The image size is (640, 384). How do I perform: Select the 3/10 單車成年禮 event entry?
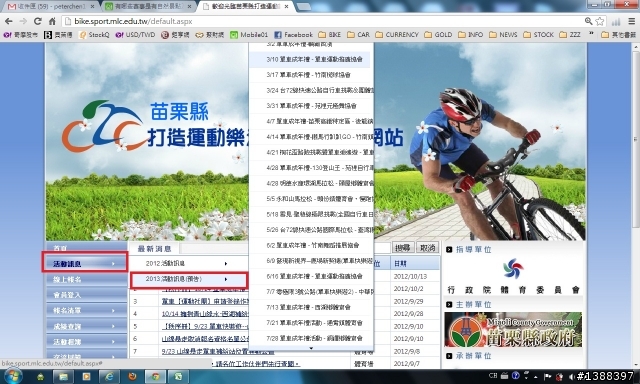pyautogui.click(x=311, y=60)
